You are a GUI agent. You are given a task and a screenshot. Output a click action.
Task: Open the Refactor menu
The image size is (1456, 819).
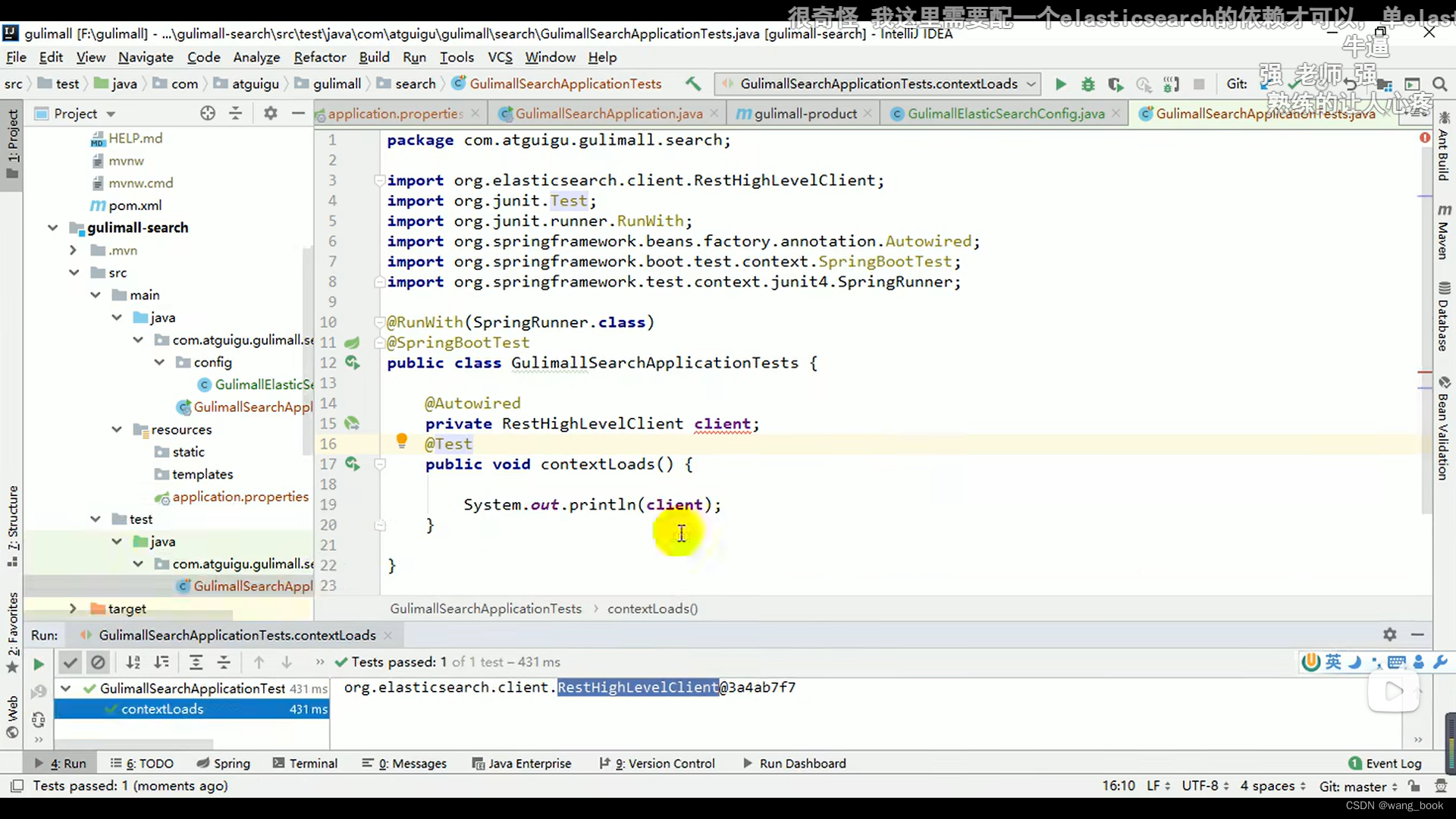click(320, 57)
